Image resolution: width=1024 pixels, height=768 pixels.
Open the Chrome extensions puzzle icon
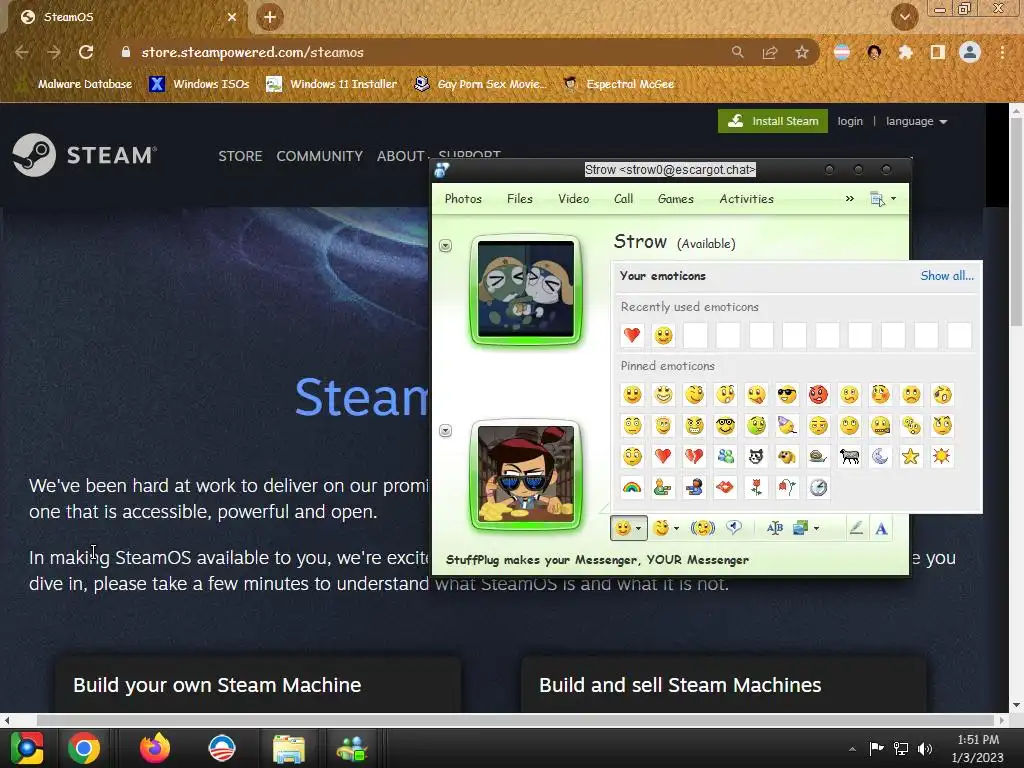pyautogui.click(x=905, y=52)
